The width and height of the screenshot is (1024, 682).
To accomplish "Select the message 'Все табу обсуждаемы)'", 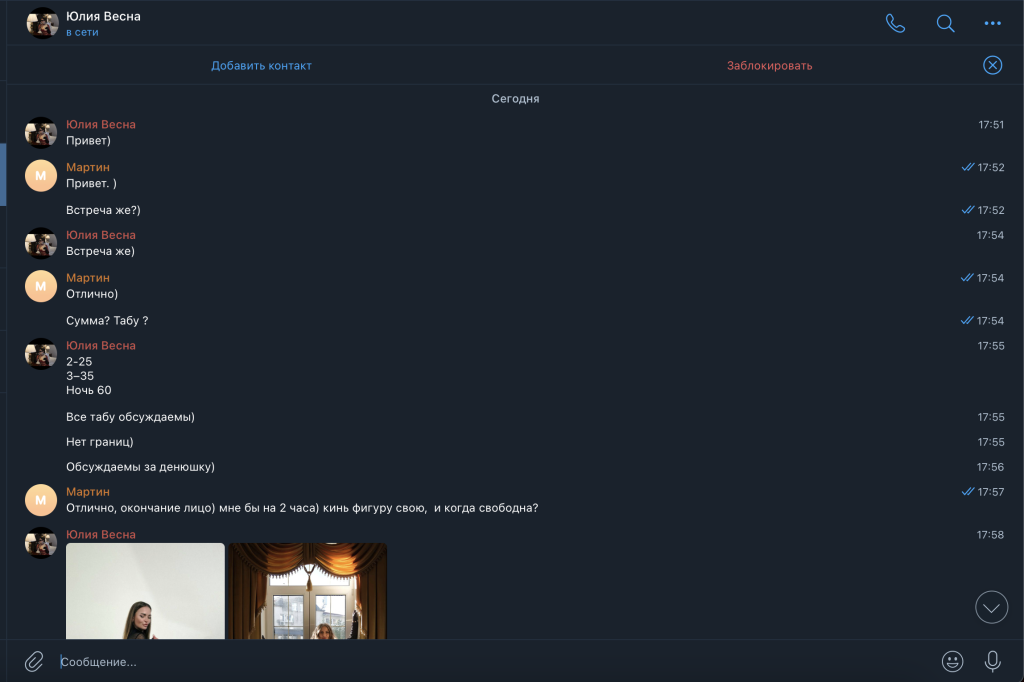I will [130, 417].
